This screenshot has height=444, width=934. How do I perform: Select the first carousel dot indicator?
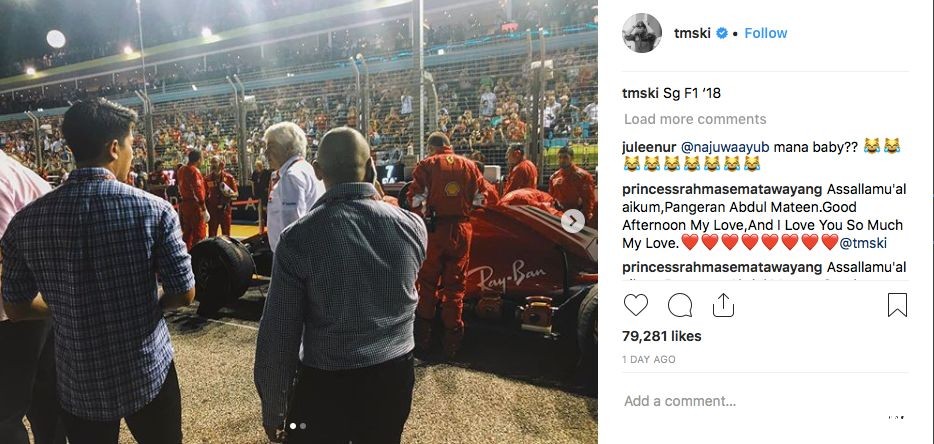[292, 426]
